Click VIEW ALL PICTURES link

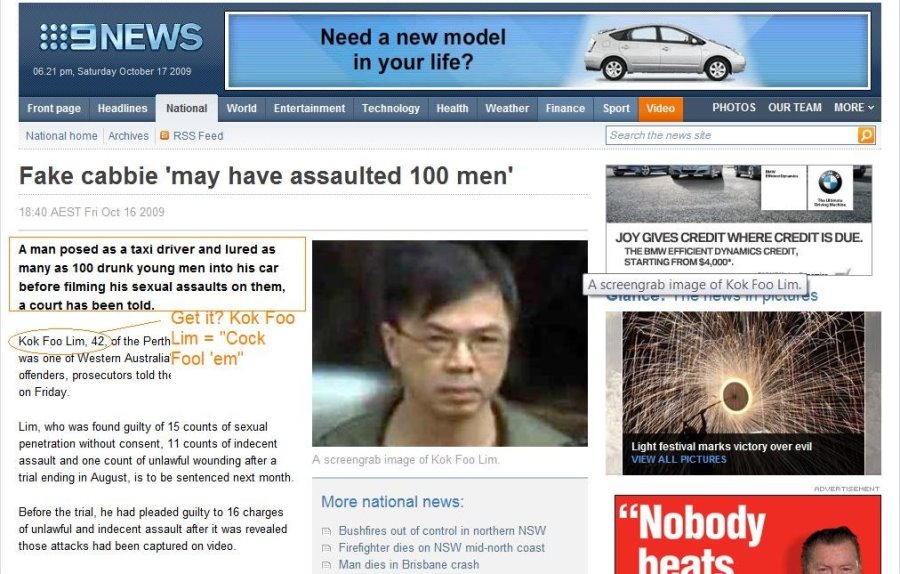click(678, 460)
